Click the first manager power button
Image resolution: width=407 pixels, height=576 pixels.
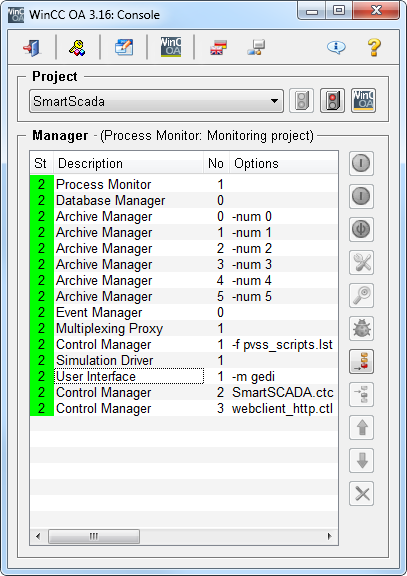pyautogui.click(x=361, y=163)
